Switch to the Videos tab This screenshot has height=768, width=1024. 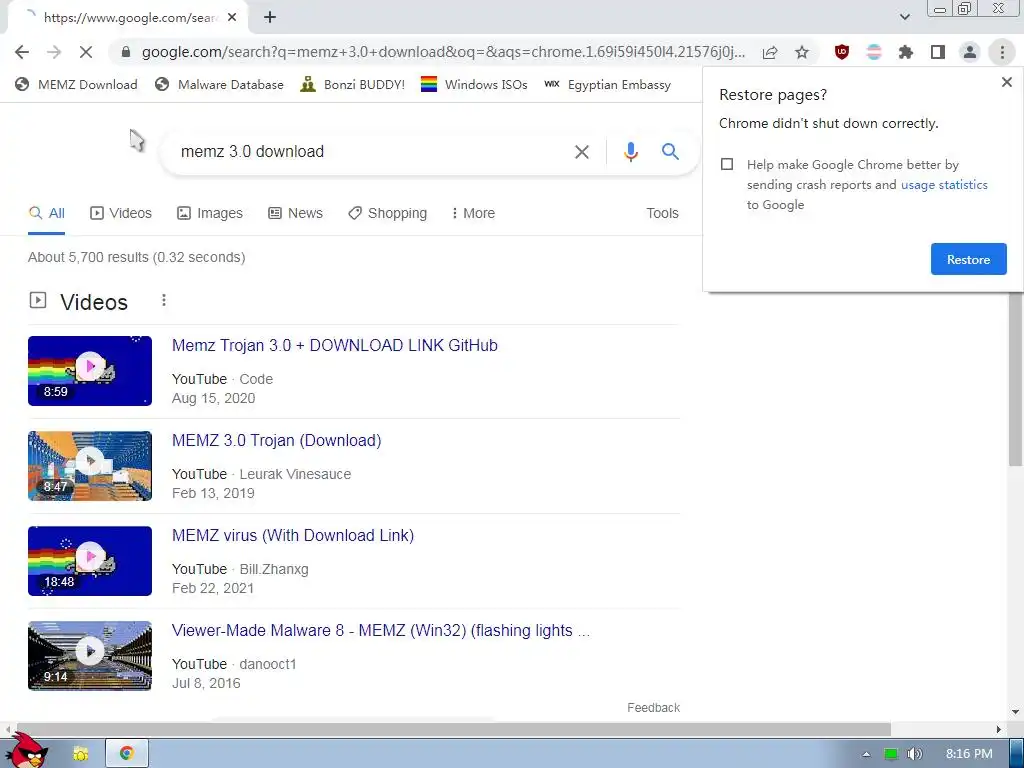[121, 213]
